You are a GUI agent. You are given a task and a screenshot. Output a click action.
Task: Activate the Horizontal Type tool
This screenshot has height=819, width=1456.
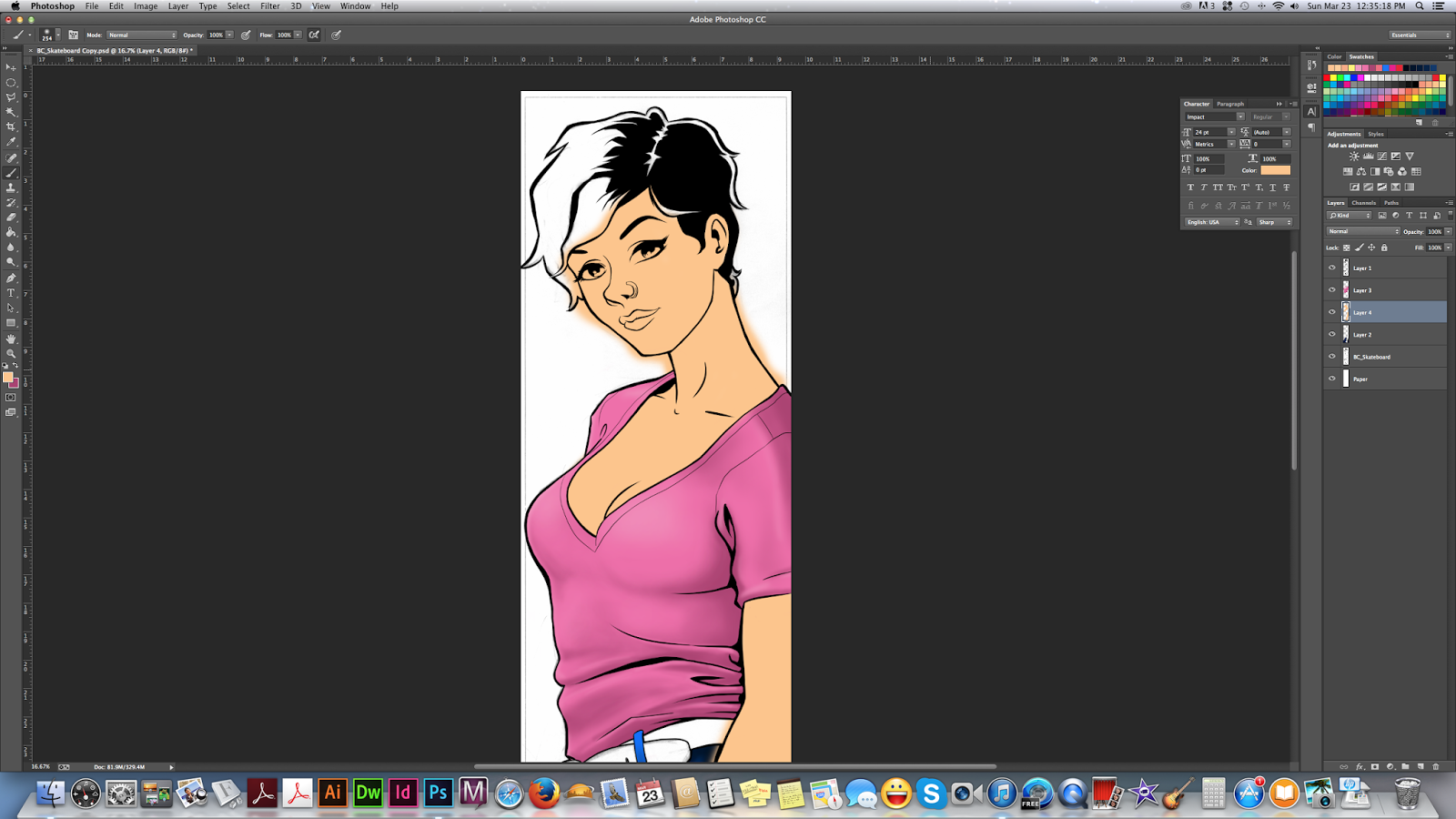[11, 293]
